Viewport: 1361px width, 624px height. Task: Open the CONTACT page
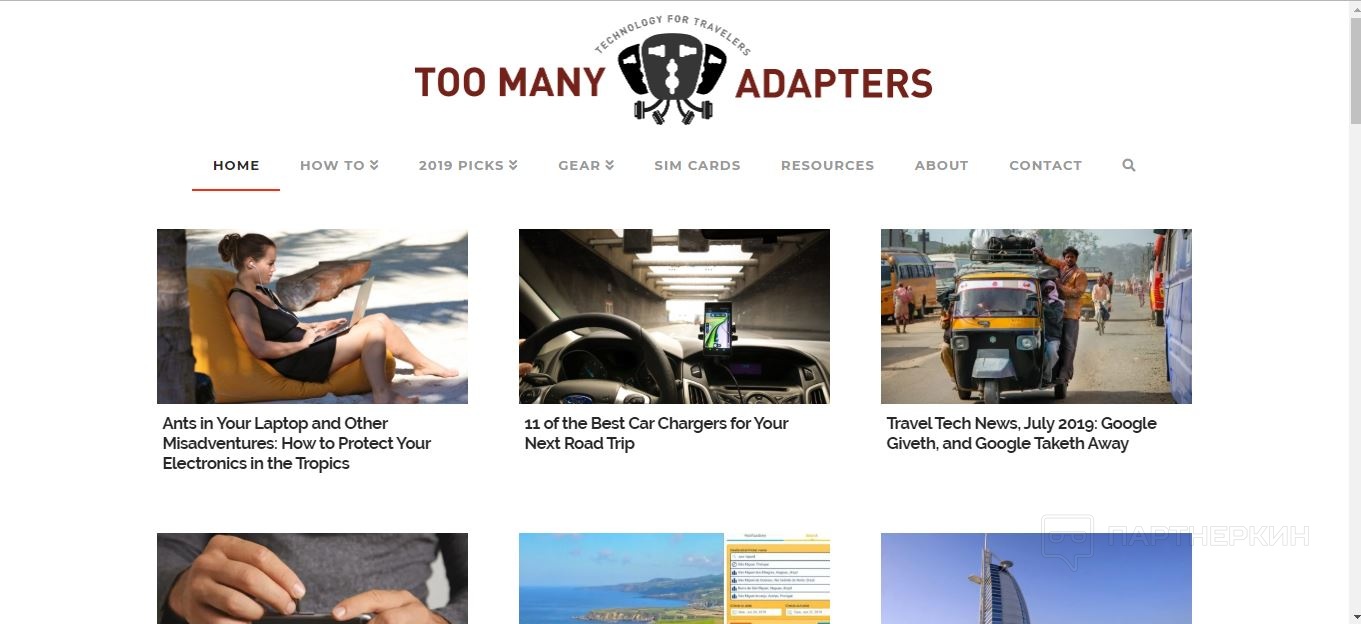[1045, 165]
